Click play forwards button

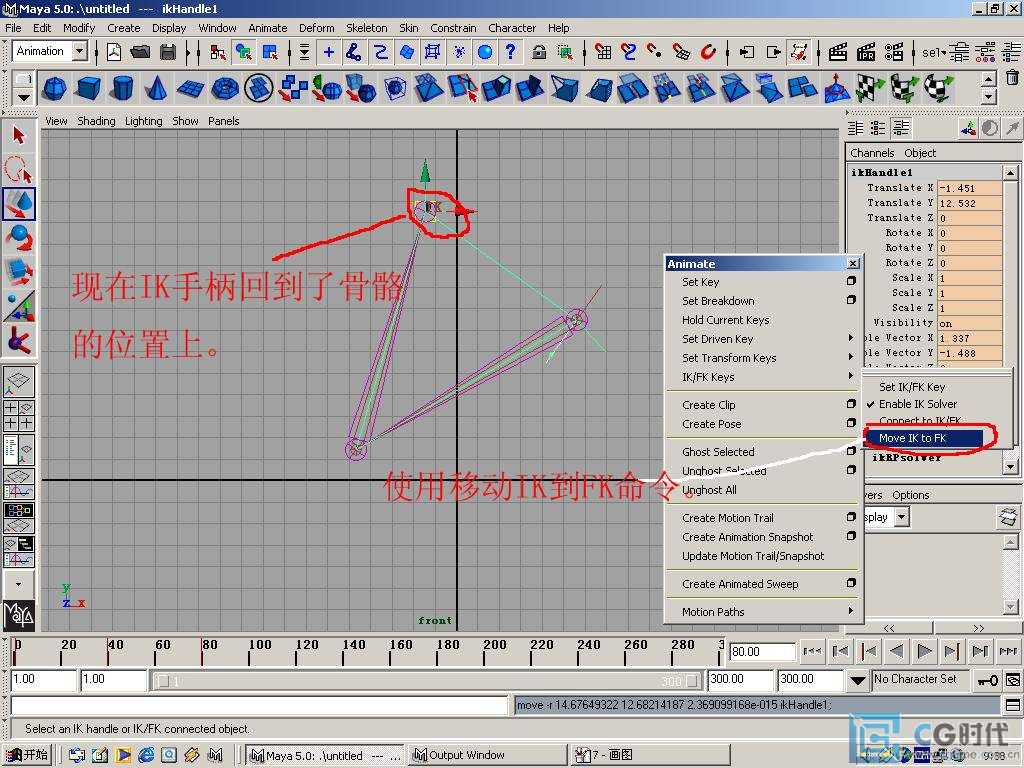[x=923, y=651]
